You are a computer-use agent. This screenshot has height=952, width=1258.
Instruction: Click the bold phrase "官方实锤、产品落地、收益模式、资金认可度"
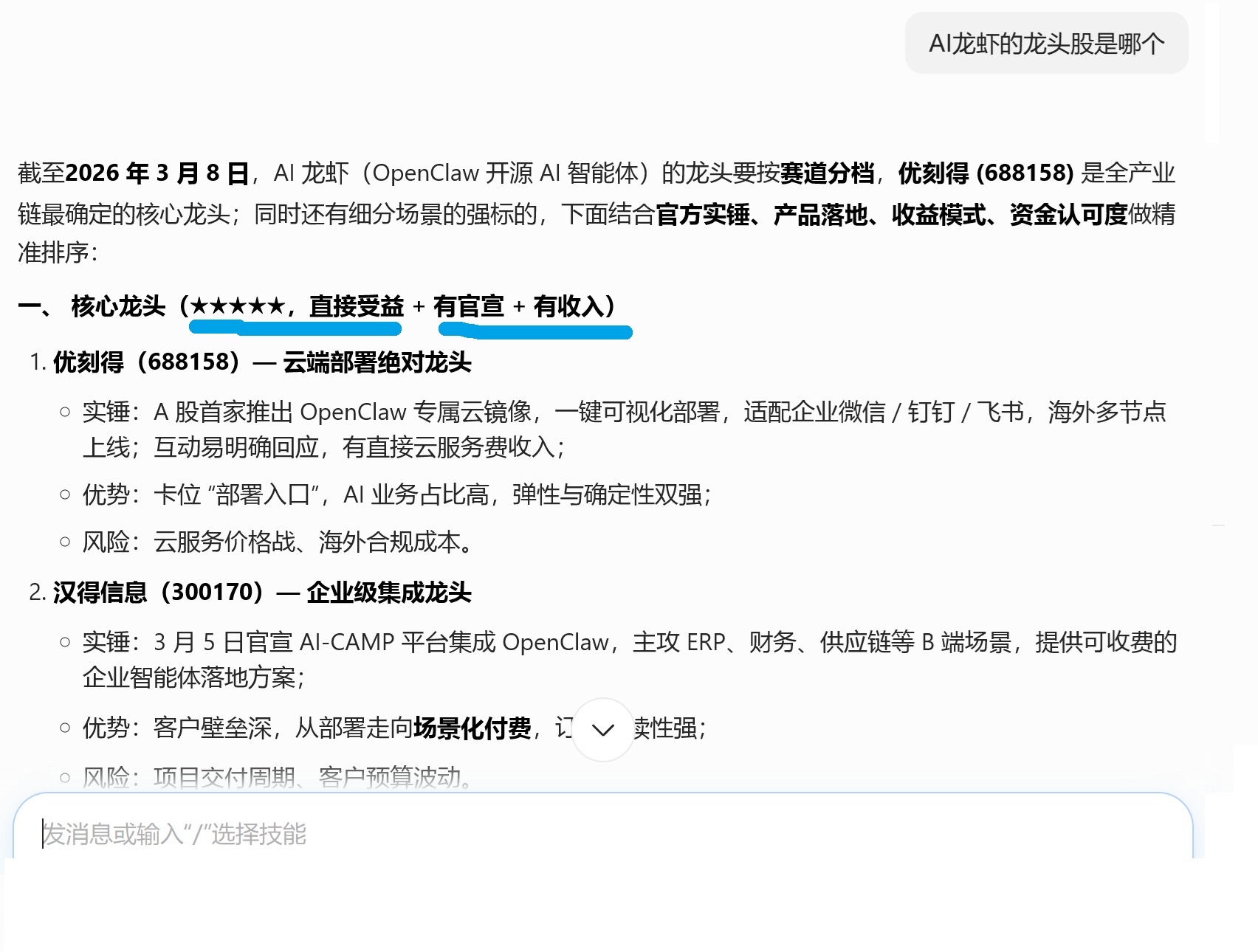tap(891, 214)
